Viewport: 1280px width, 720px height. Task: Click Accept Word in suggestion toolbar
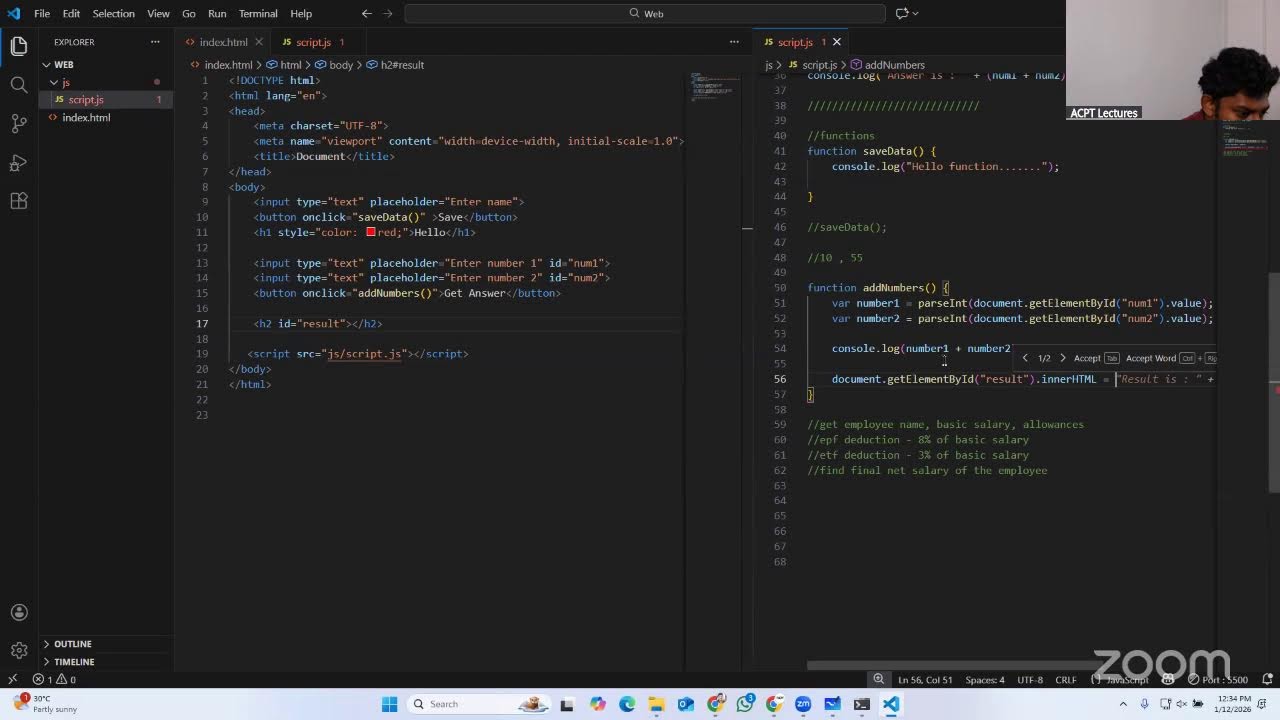pos(1150,358)
